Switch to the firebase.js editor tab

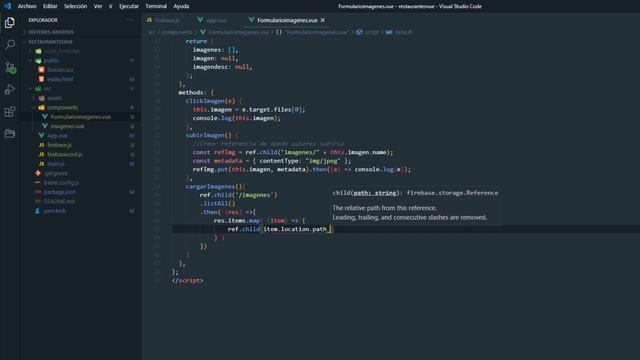[x=163, y=20]
